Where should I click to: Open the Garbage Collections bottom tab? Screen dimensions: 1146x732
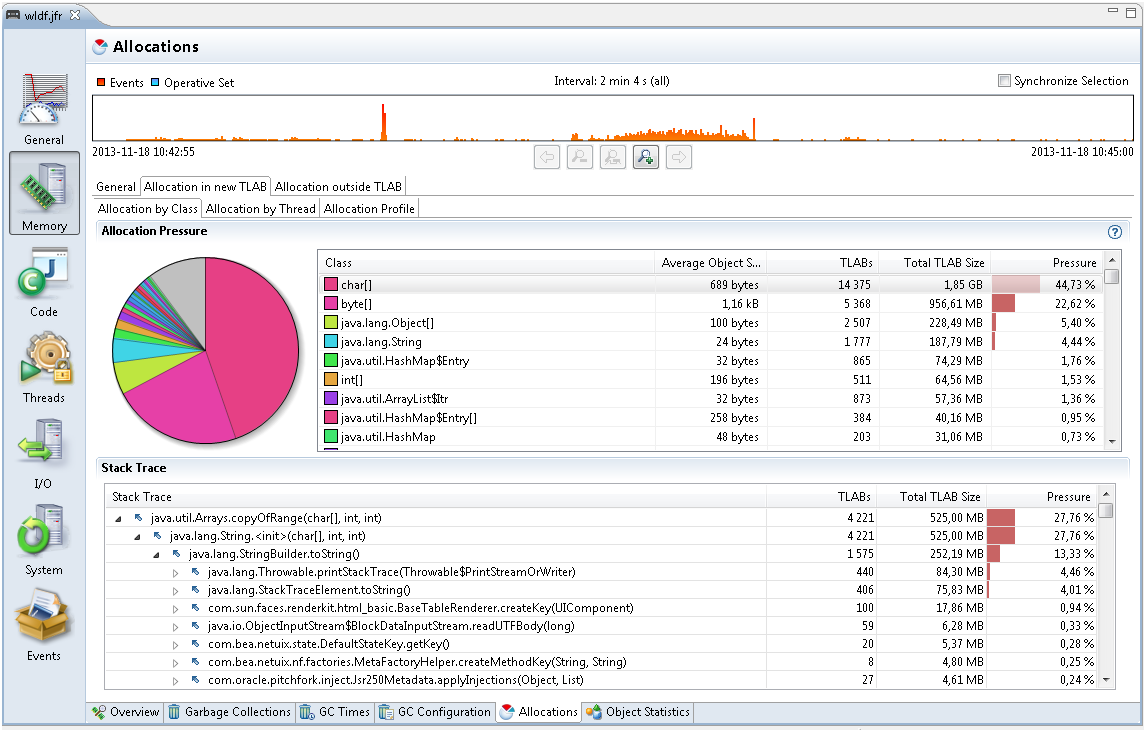(x=229, y=712)
